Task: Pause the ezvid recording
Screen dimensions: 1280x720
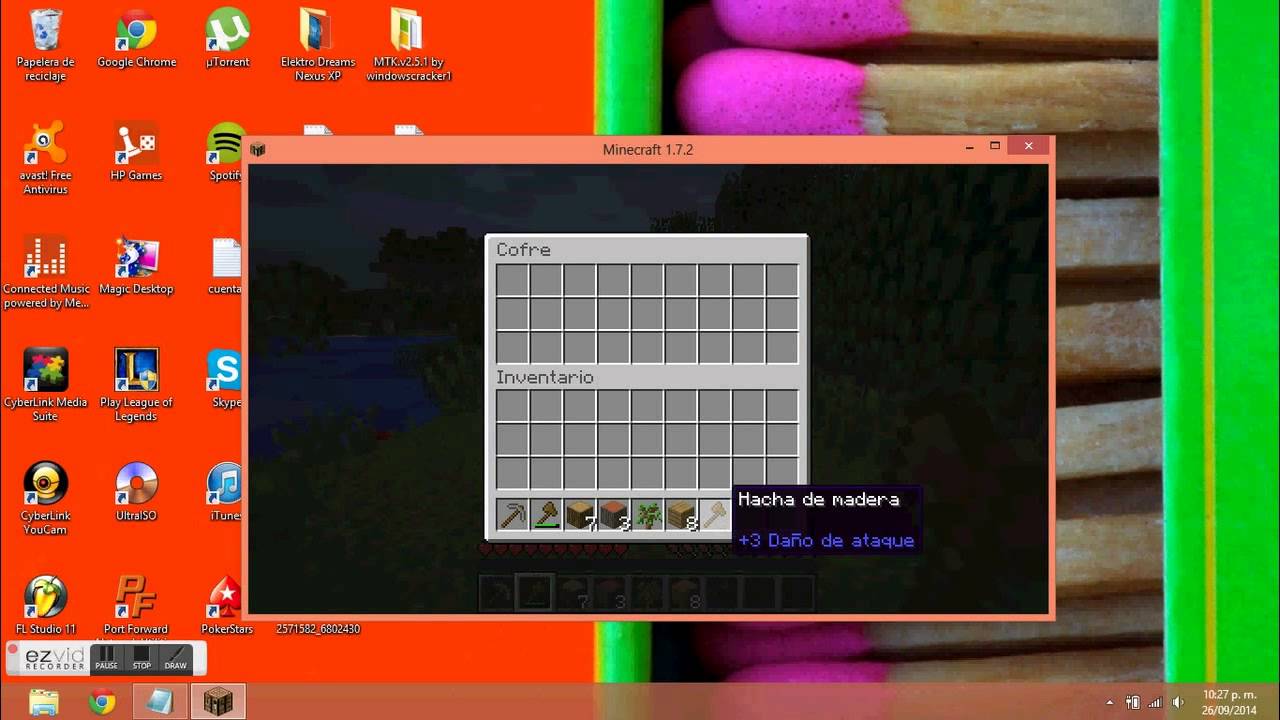Action: 106,658
